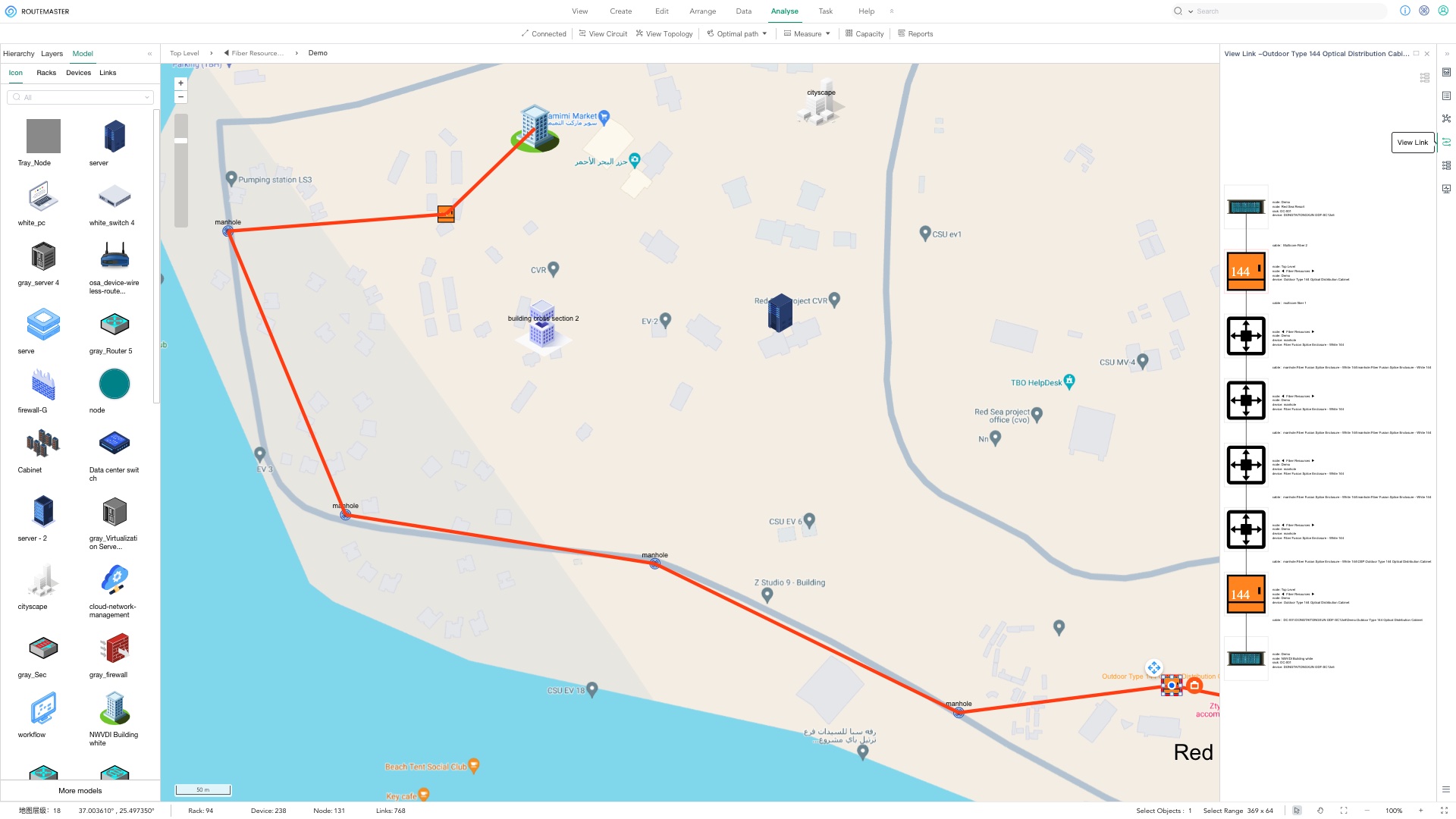Click map zoom in plus button
This screenshot has width=1456, height=819.
click(180, 83)
